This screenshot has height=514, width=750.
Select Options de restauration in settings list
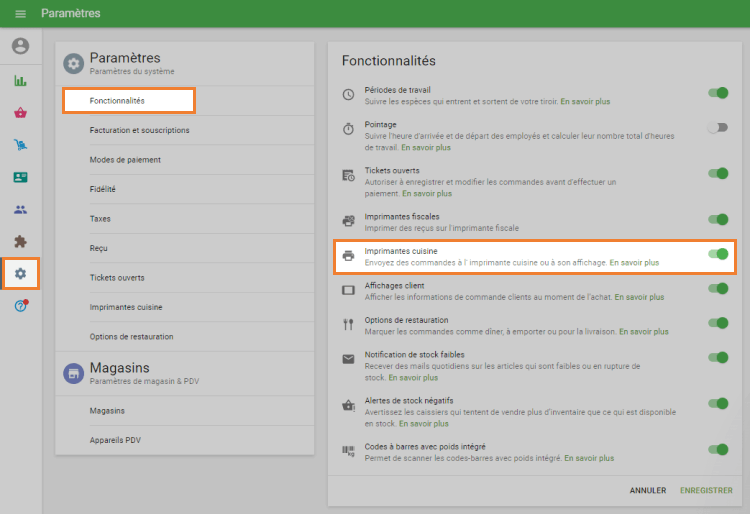tap(131, 336)
